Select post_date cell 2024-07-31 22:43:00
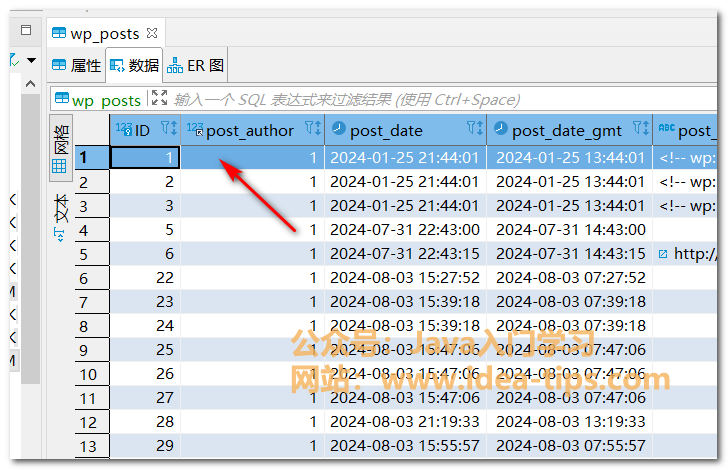The image size is (728, 470). pos(405,230)
